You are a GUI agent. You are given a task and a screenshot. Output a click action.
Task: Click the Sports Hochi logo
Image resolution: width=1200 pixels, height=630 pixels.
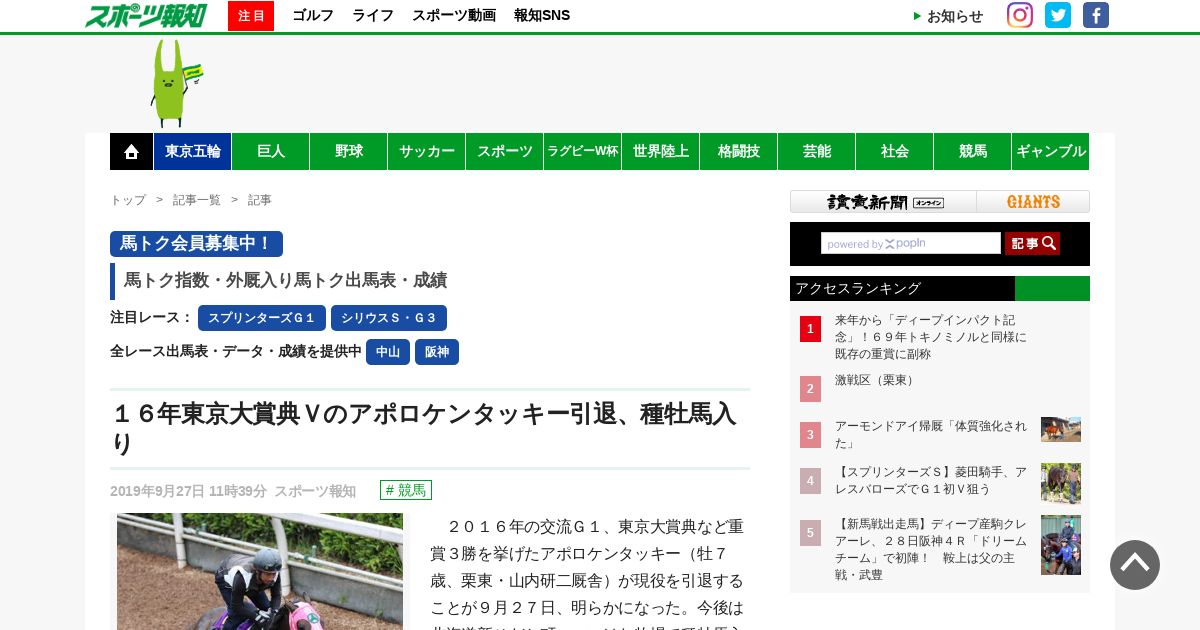pyautogui.click(x=146, y=15)
